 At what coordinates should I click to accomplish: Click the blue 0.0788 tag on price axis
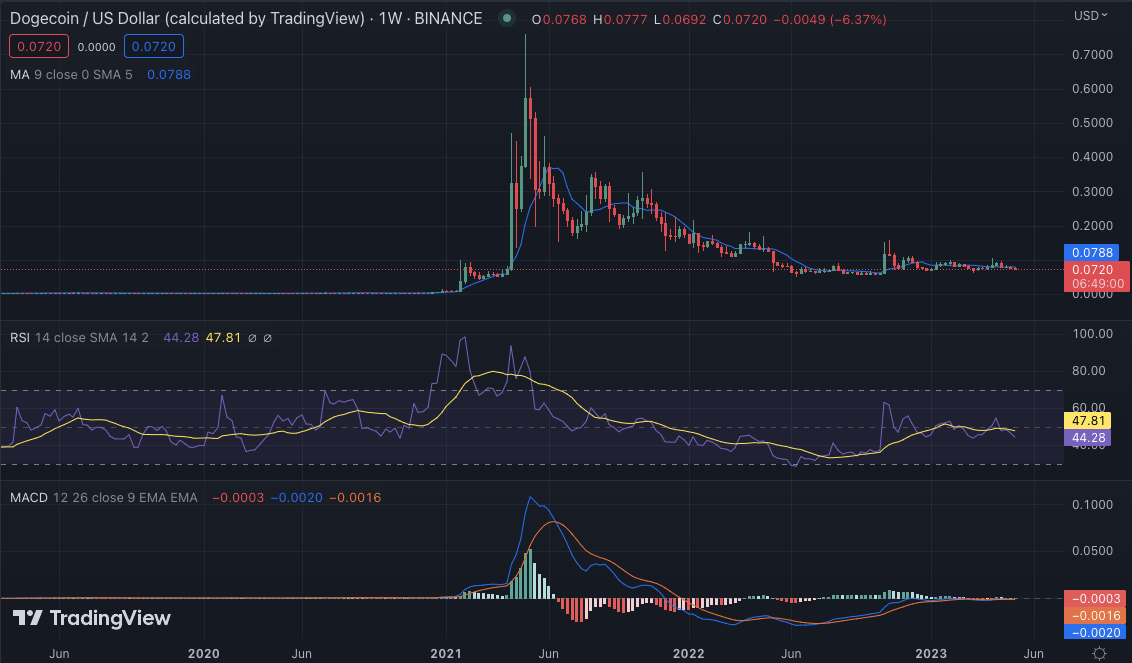[1092, 253]
